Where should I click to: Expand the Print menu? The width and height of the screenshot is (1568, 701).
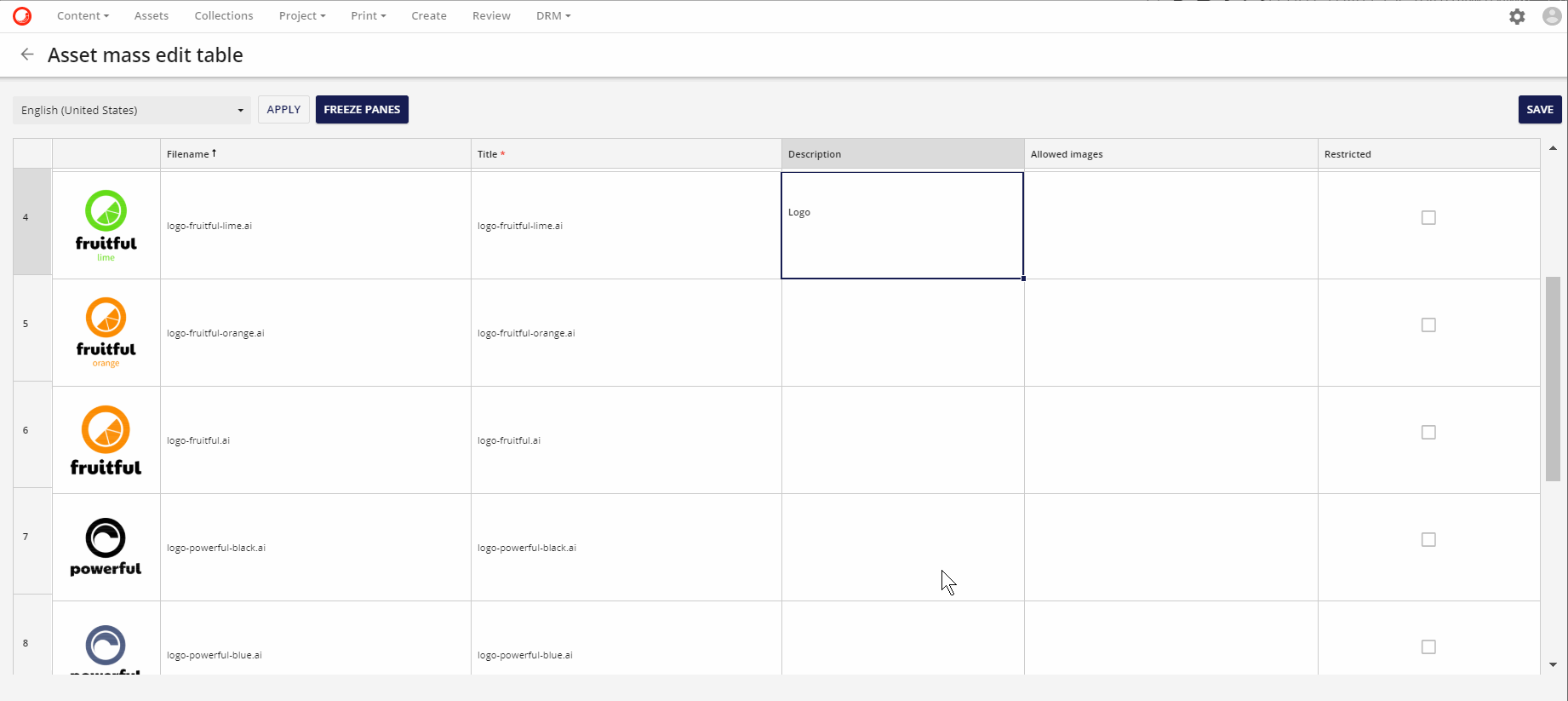pyautogui.click(x=369, y=15)
